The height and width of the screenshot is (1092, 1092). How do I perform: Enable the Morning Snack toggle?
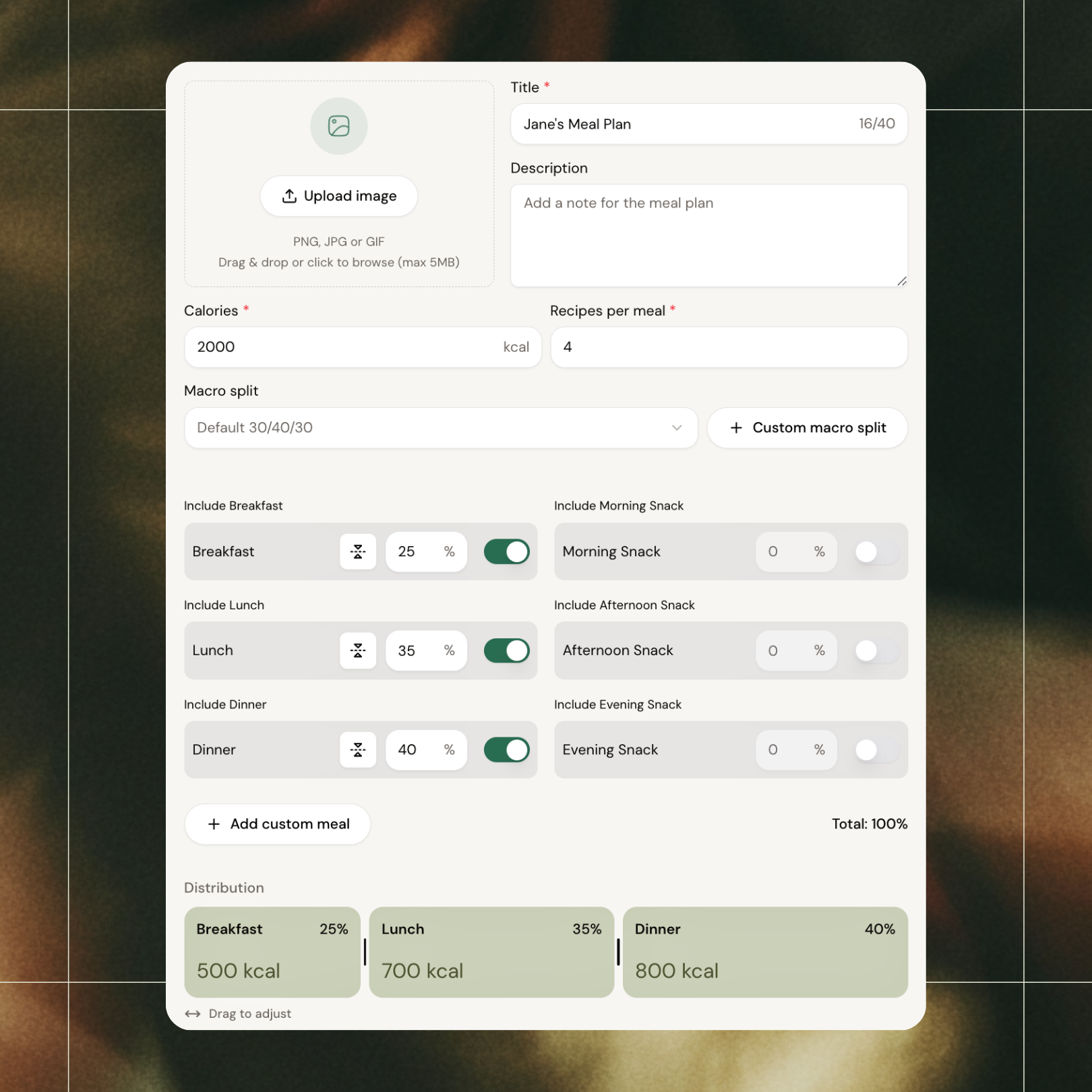(x=876, y=551)
